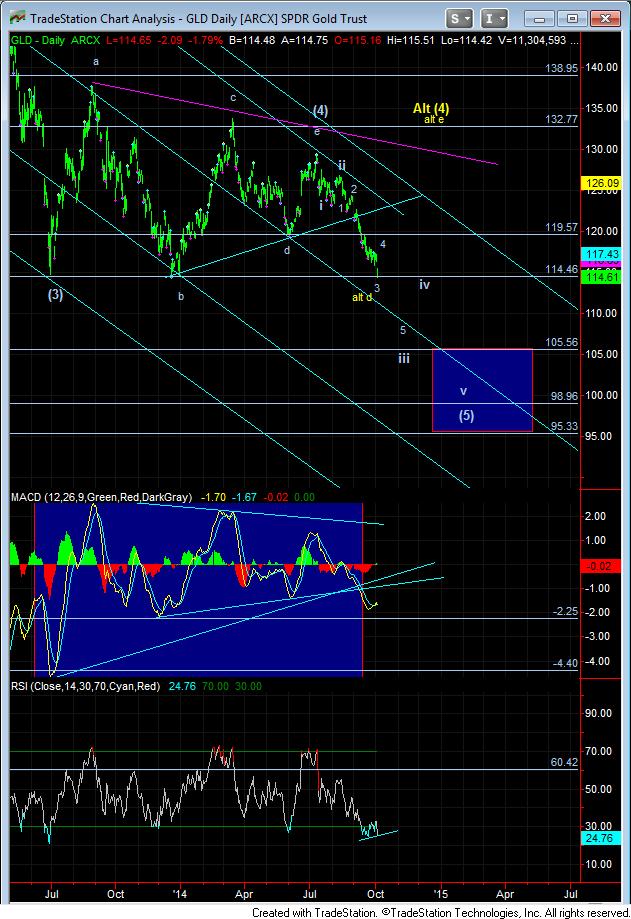Screen dimensions: 631x919
Task: Select the yellow 'alt d' annotation
Action: coord(361,298)
